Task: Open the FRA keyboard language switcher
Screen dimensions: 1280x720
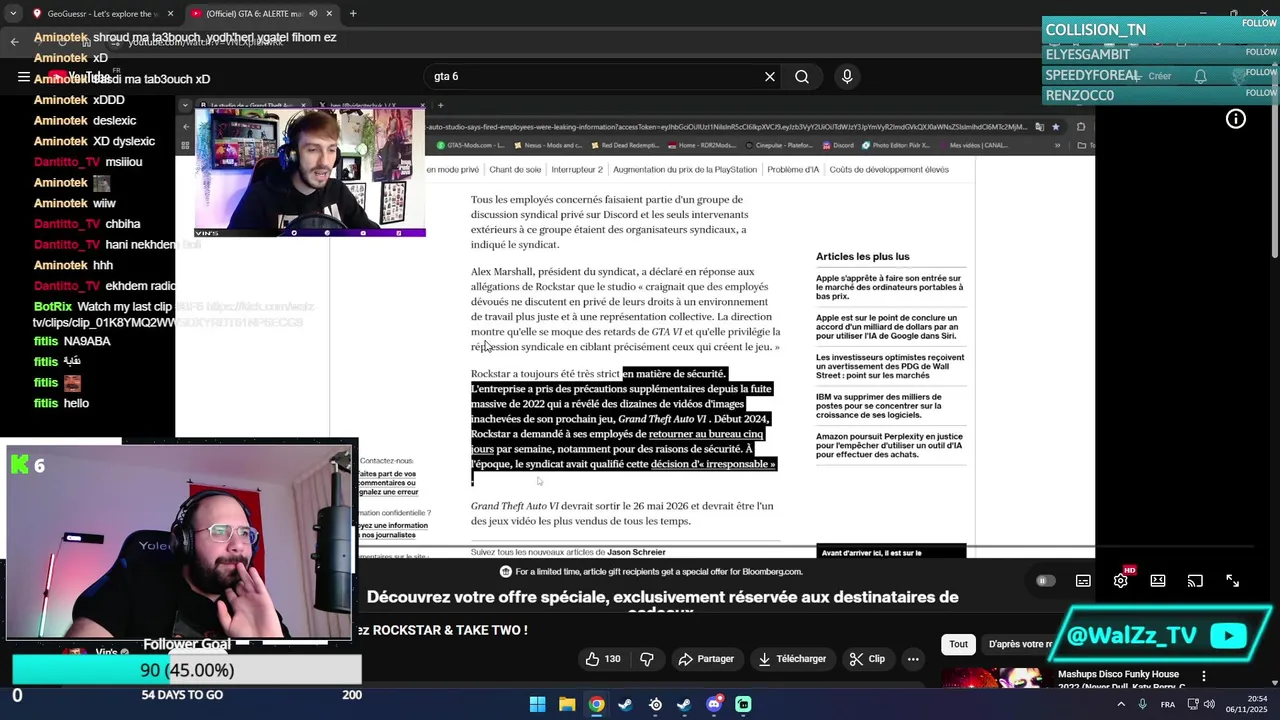Action: [1168, 704]
